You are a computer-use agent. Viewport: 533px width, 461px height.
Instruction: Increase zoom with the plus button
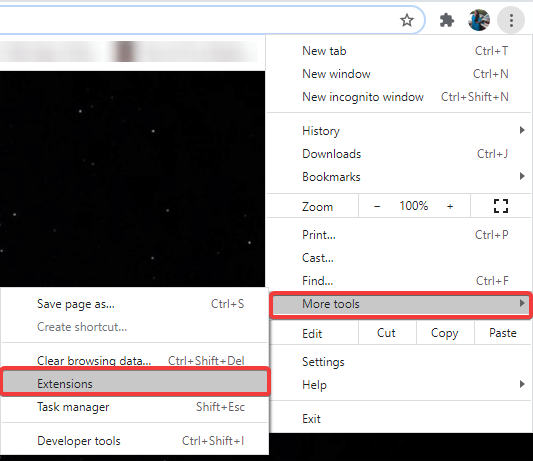450,206
